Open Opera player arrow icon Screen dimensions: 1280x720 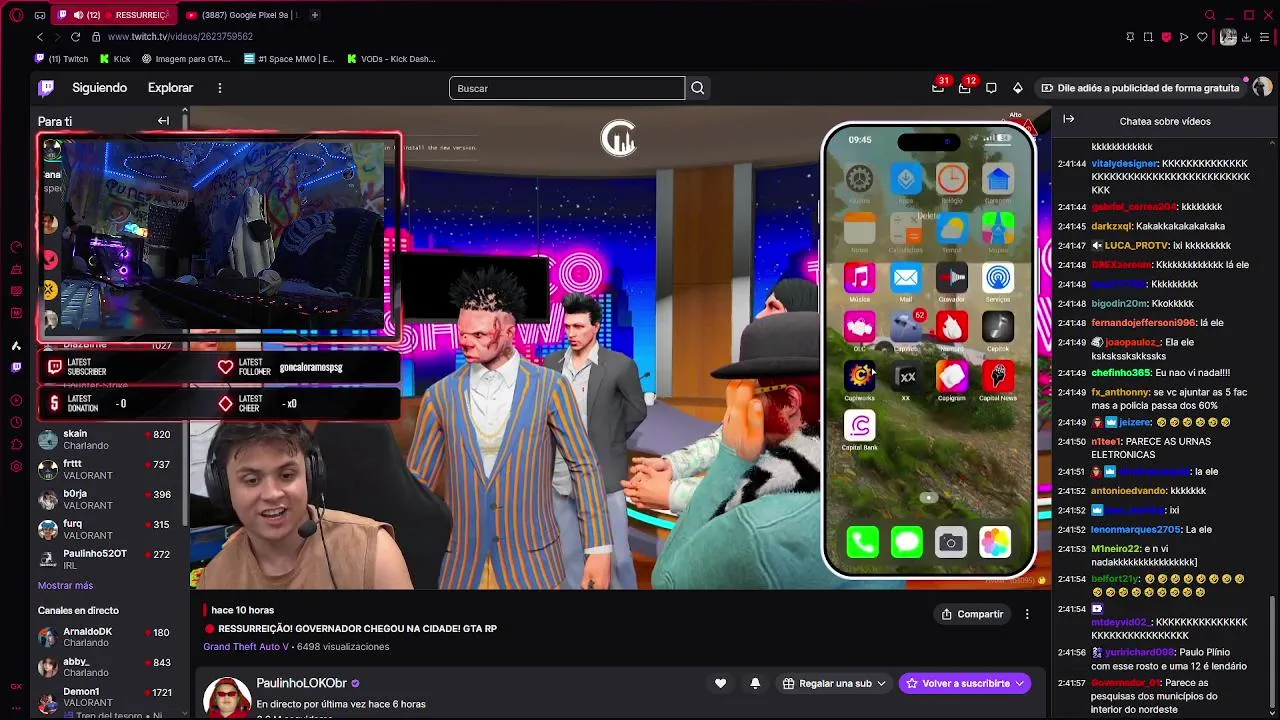(x=1184, y=37)
